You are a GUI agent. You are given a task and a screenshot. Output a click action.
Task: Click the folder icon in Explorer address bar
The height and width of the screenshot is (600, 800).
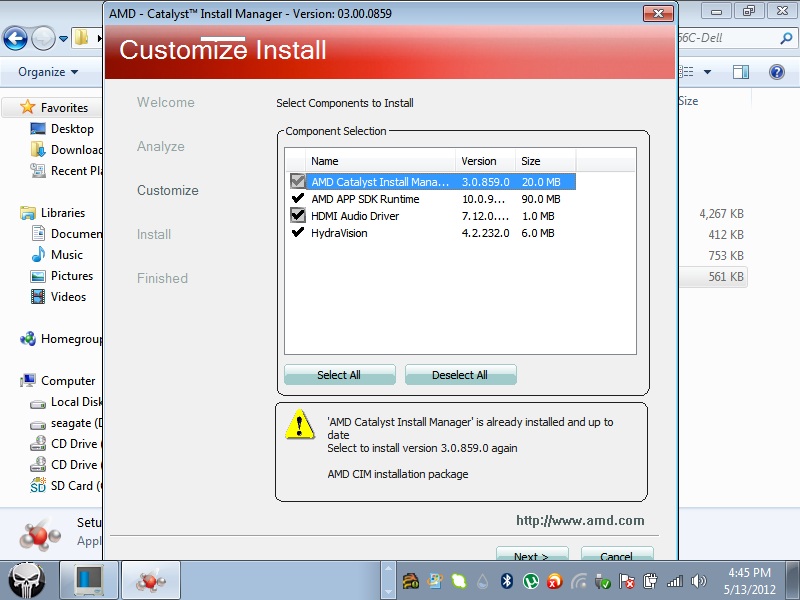pos(82,38)
